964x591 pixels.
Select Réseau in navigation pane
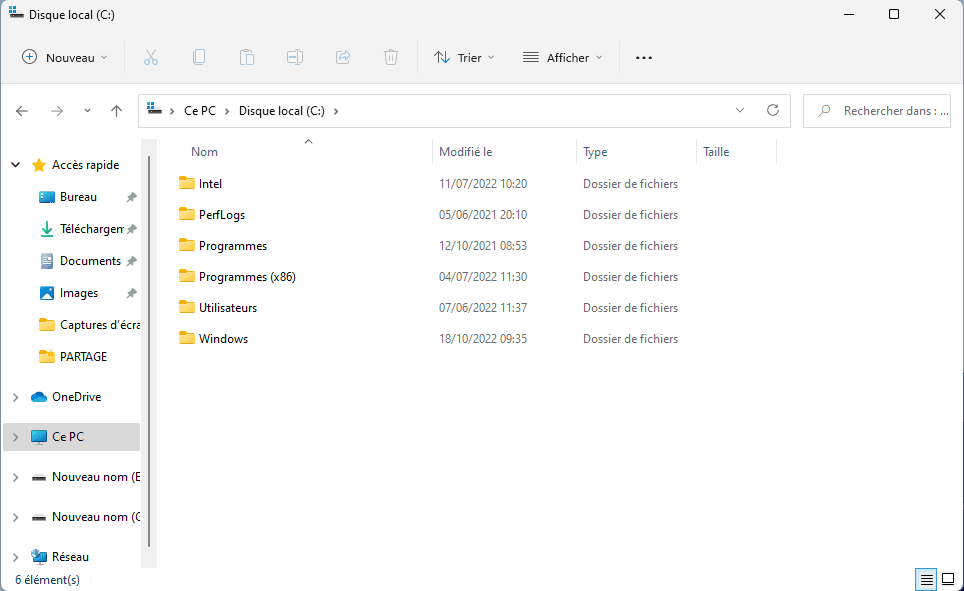70,557
